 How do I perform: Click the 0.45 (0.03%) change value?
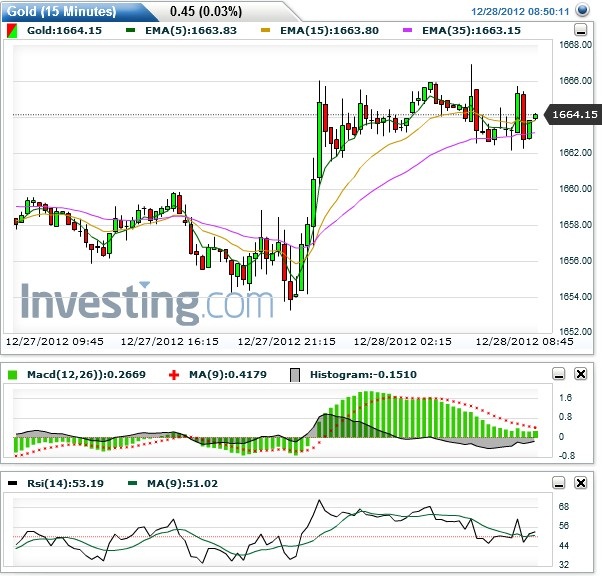[206, 11]
